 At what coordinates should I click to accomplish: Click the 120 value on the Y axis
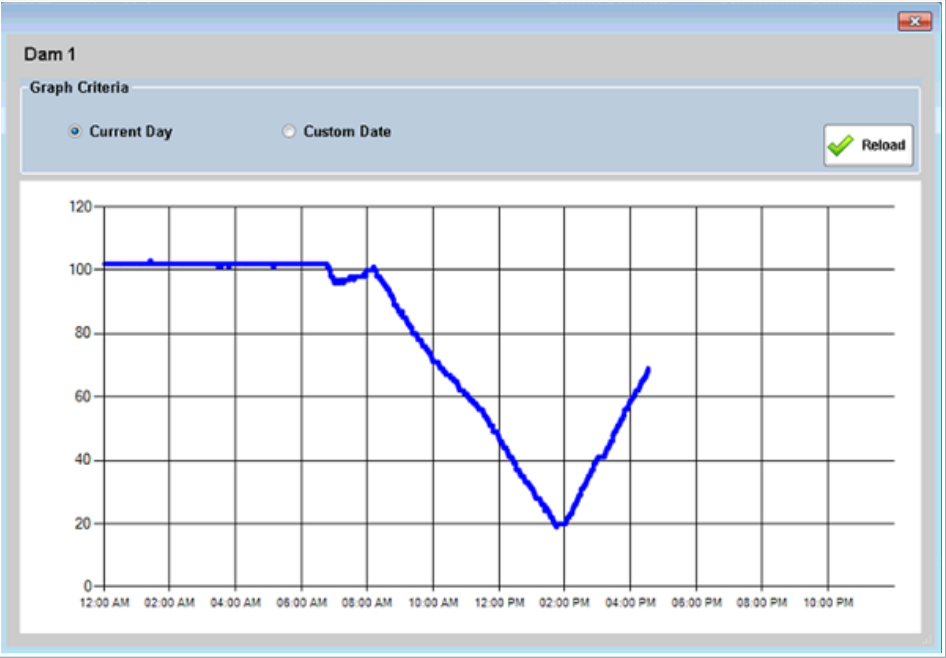81,207
